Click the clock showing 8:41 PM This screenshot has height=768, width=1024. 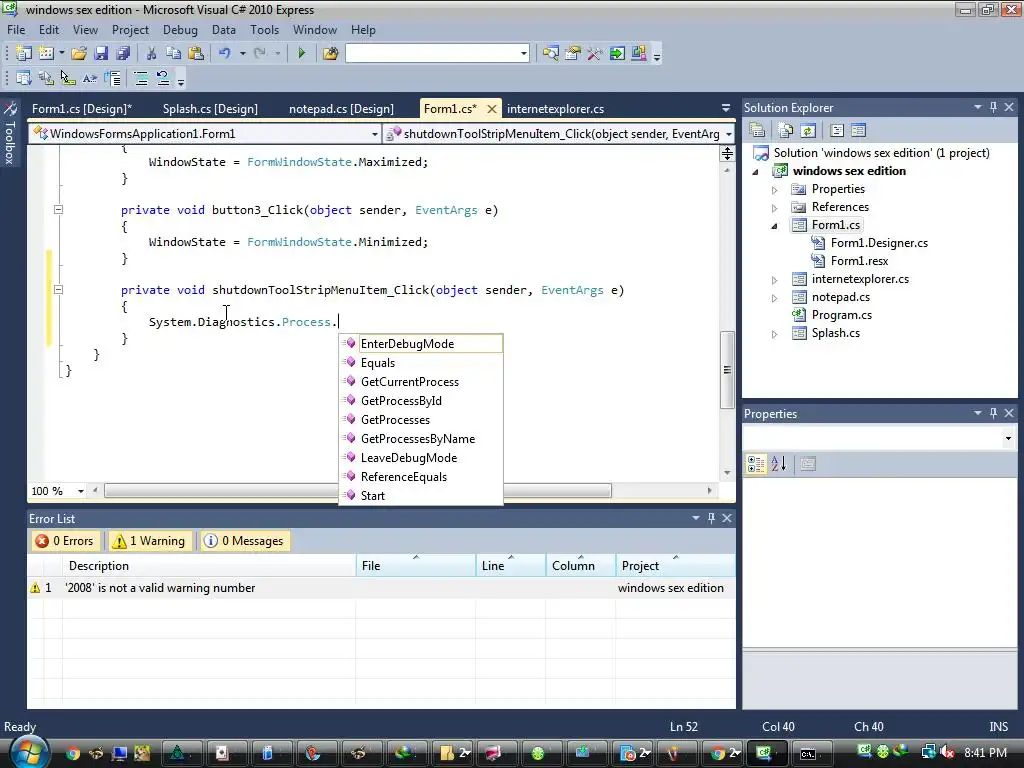(x=985, y=752)
